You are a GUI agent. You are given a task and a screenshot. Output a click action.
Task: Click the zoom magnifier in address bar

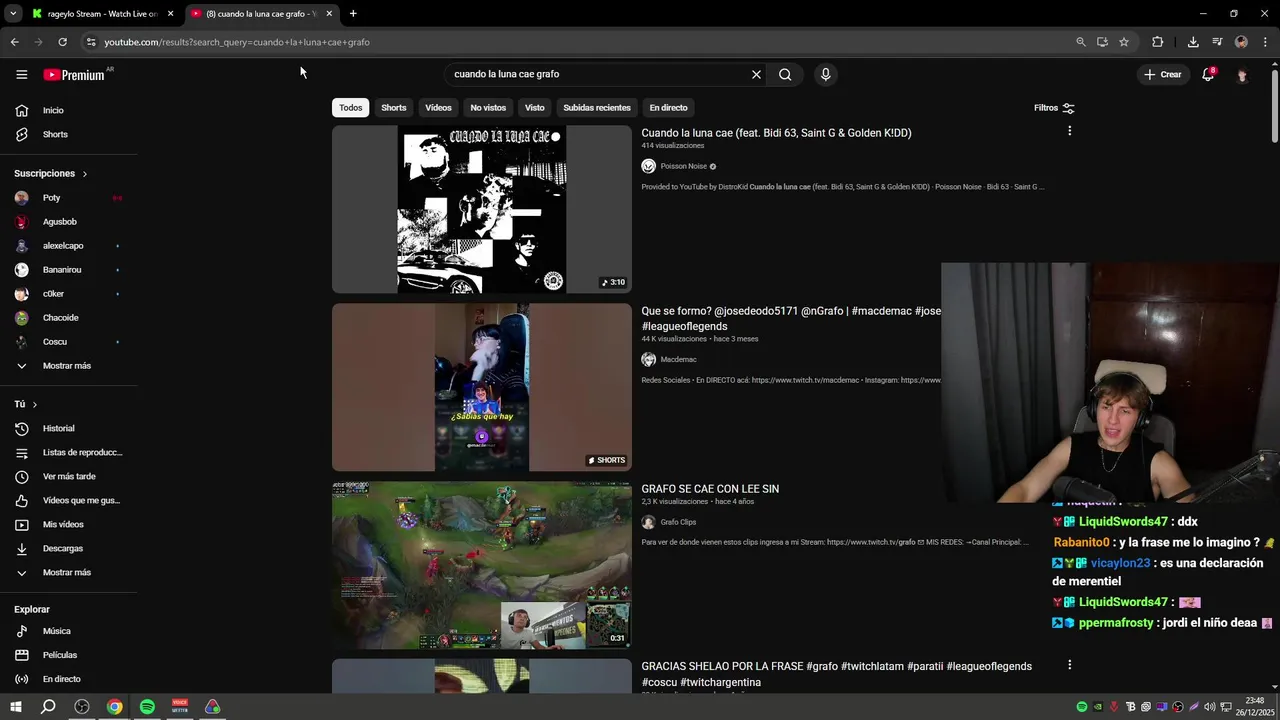[x=1080, y=42]
